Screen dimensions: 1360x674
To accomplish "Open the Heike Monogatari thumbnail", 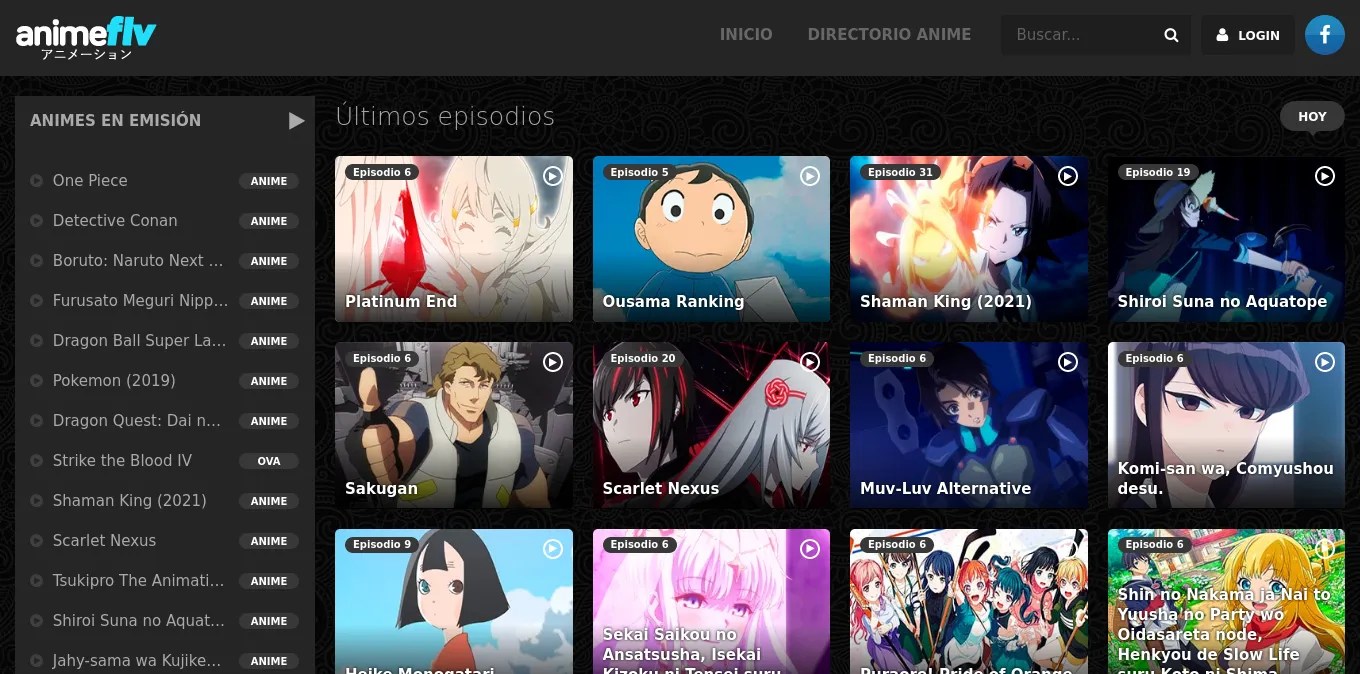I will click(454, 601).
